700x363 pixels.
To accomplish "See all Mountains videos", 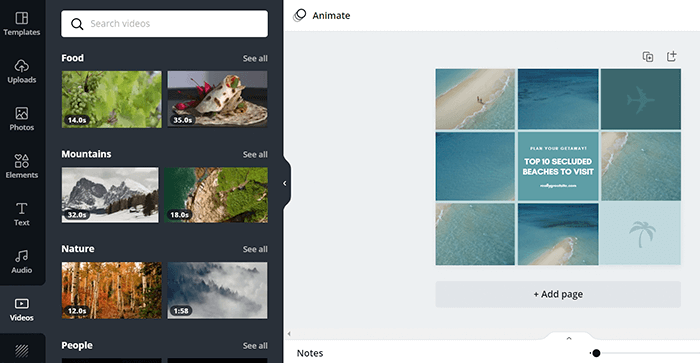I will coord(255,154).
